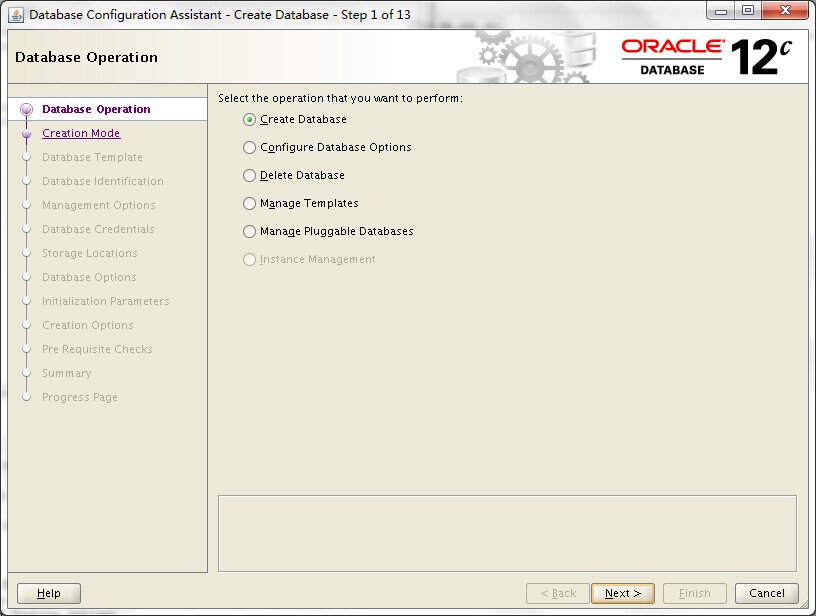
Task: Click the Next button
Action: point(622,593)
